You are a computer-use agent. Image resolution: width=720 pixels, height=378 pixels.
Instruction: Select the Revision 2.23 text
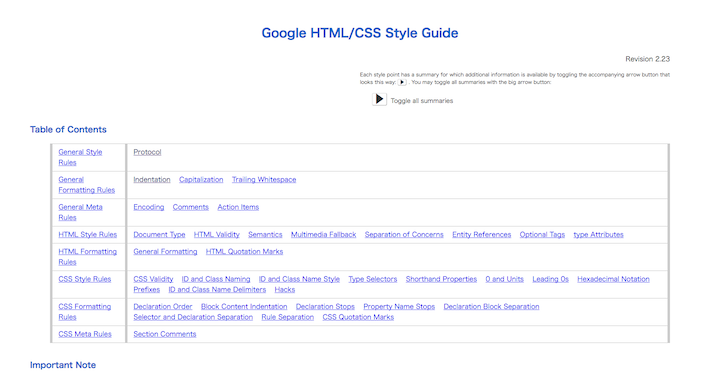click(647, 59)
